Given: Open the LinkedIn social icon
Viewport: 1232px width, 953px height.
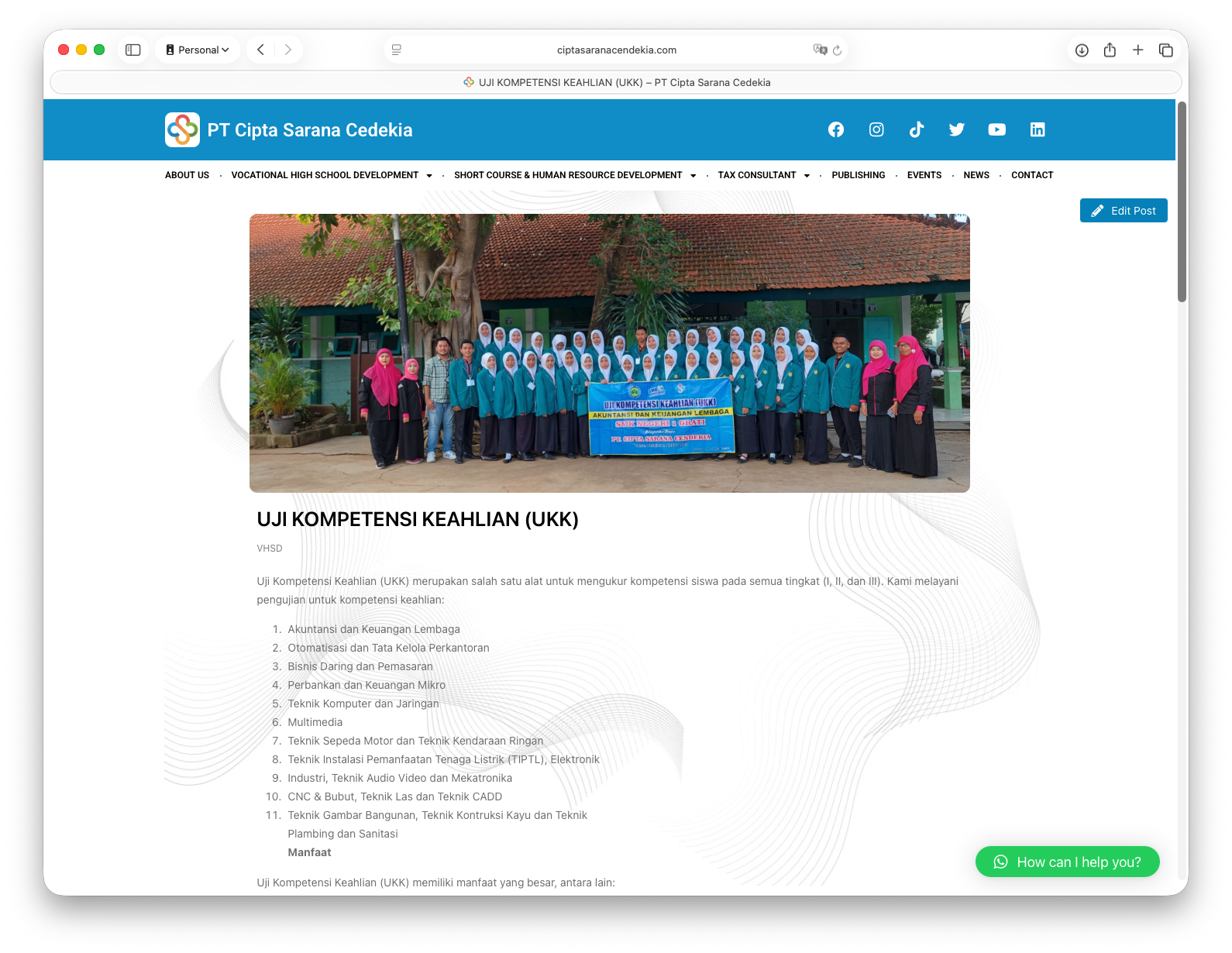Looking at the screenshot, I should point(1038,129).
